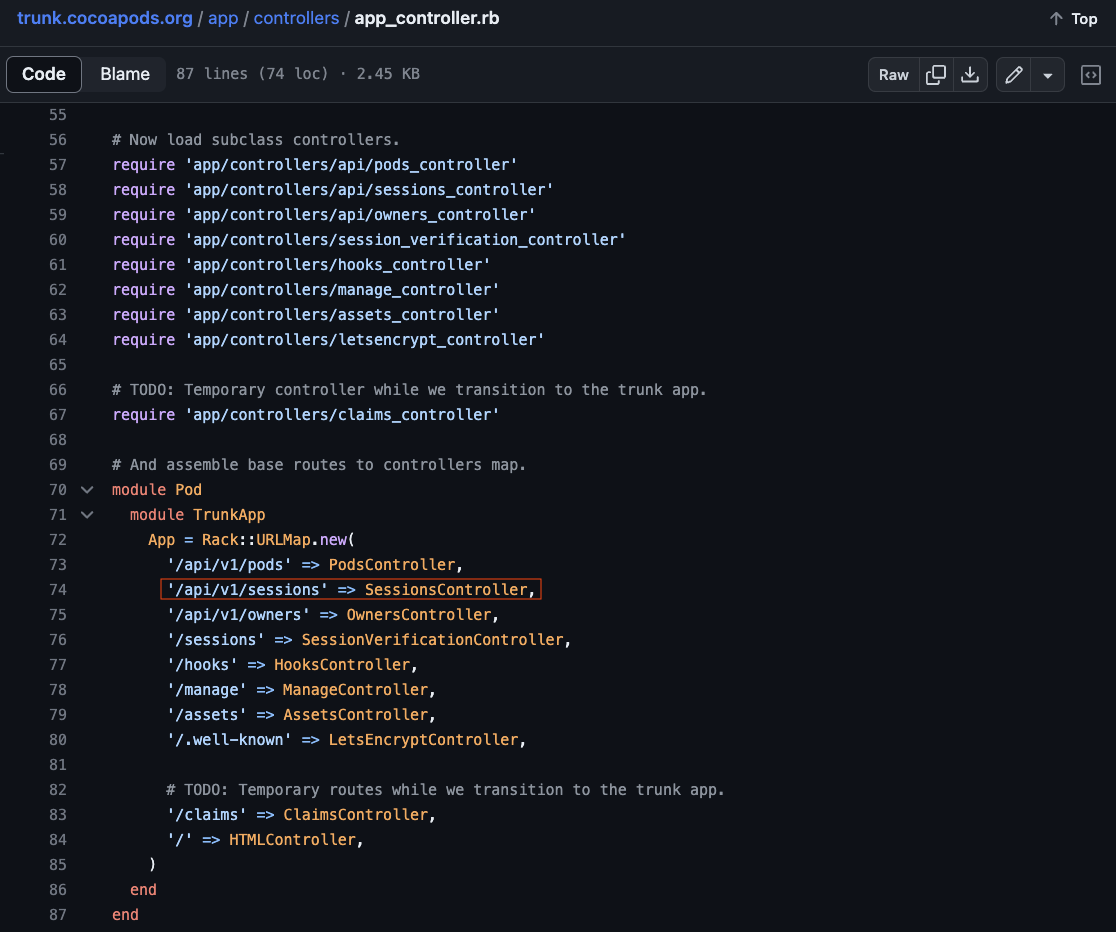Viewport: 1116px width, 932px height.
Task: Click the TODO comment on line 82
Action: click(x=445, y=790)
